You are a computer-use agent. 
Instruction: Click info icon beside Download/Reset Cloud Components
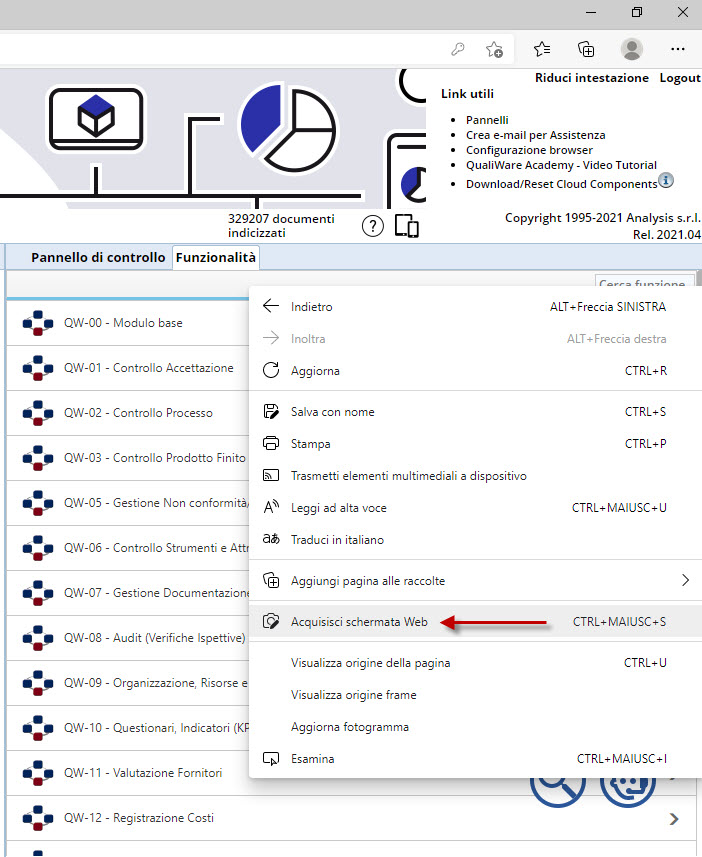666,181
